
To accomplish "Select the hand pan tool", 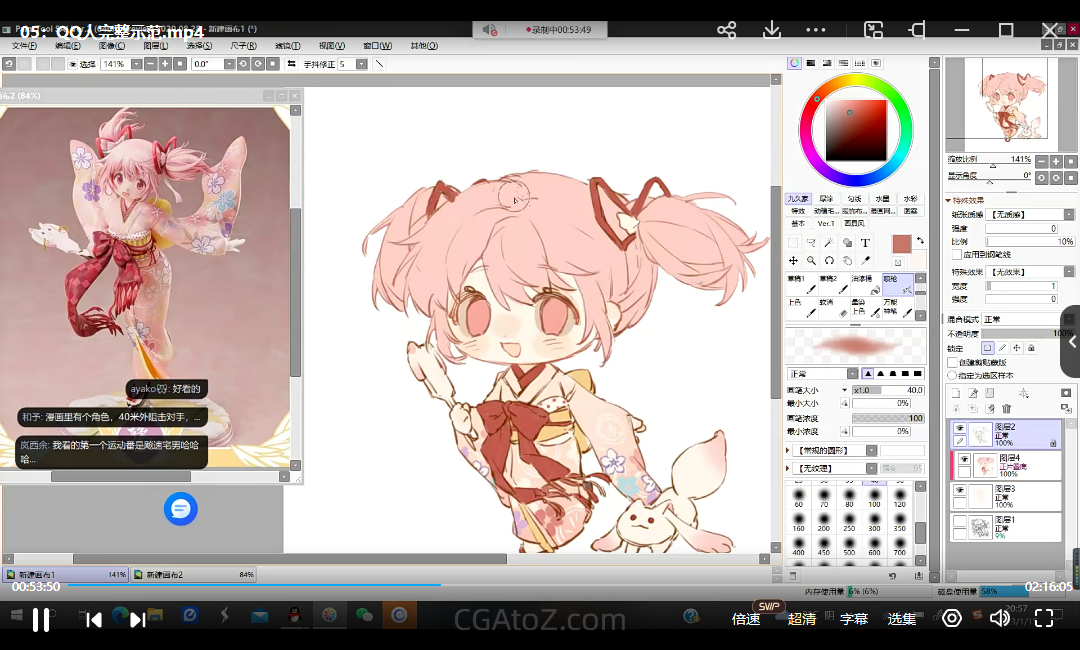I will [848, 261].
